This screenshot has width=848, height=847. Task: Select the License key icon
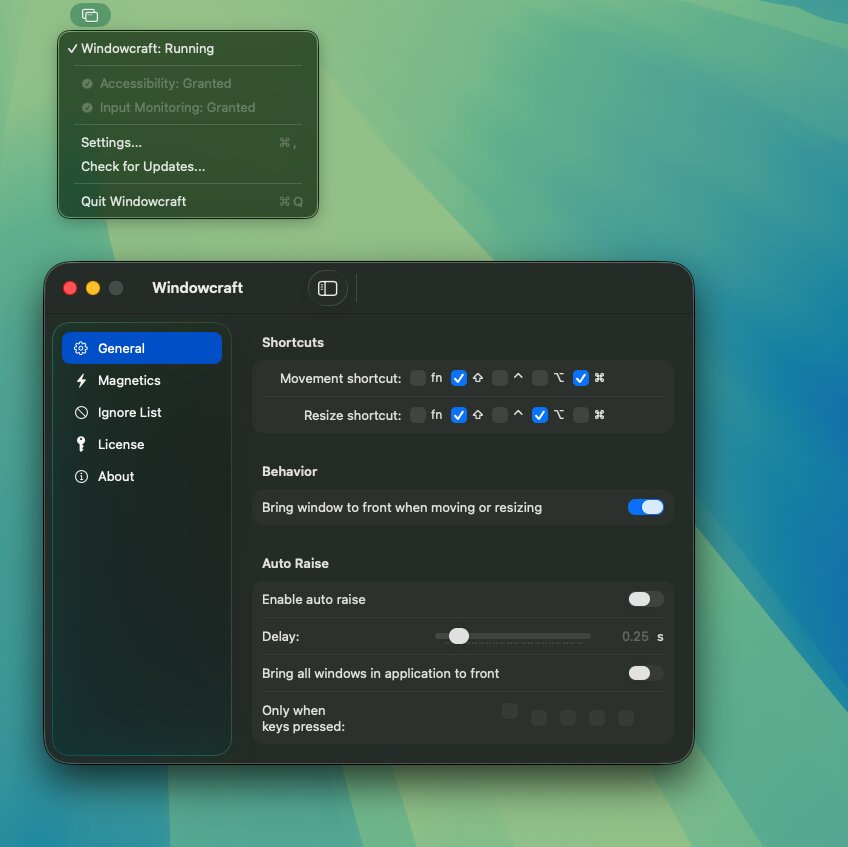point(81,444)
